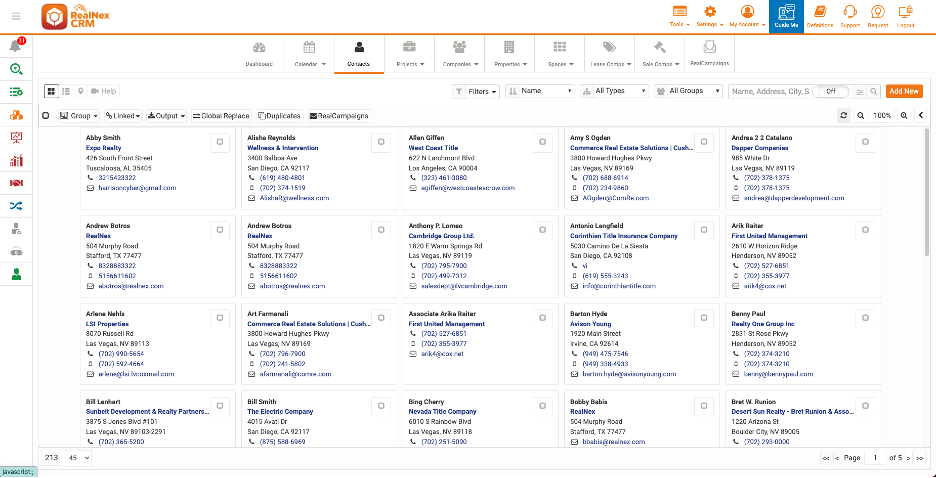The image size is (936, 478).
Task: Open the Companies tab
Action: click(460, 54)
